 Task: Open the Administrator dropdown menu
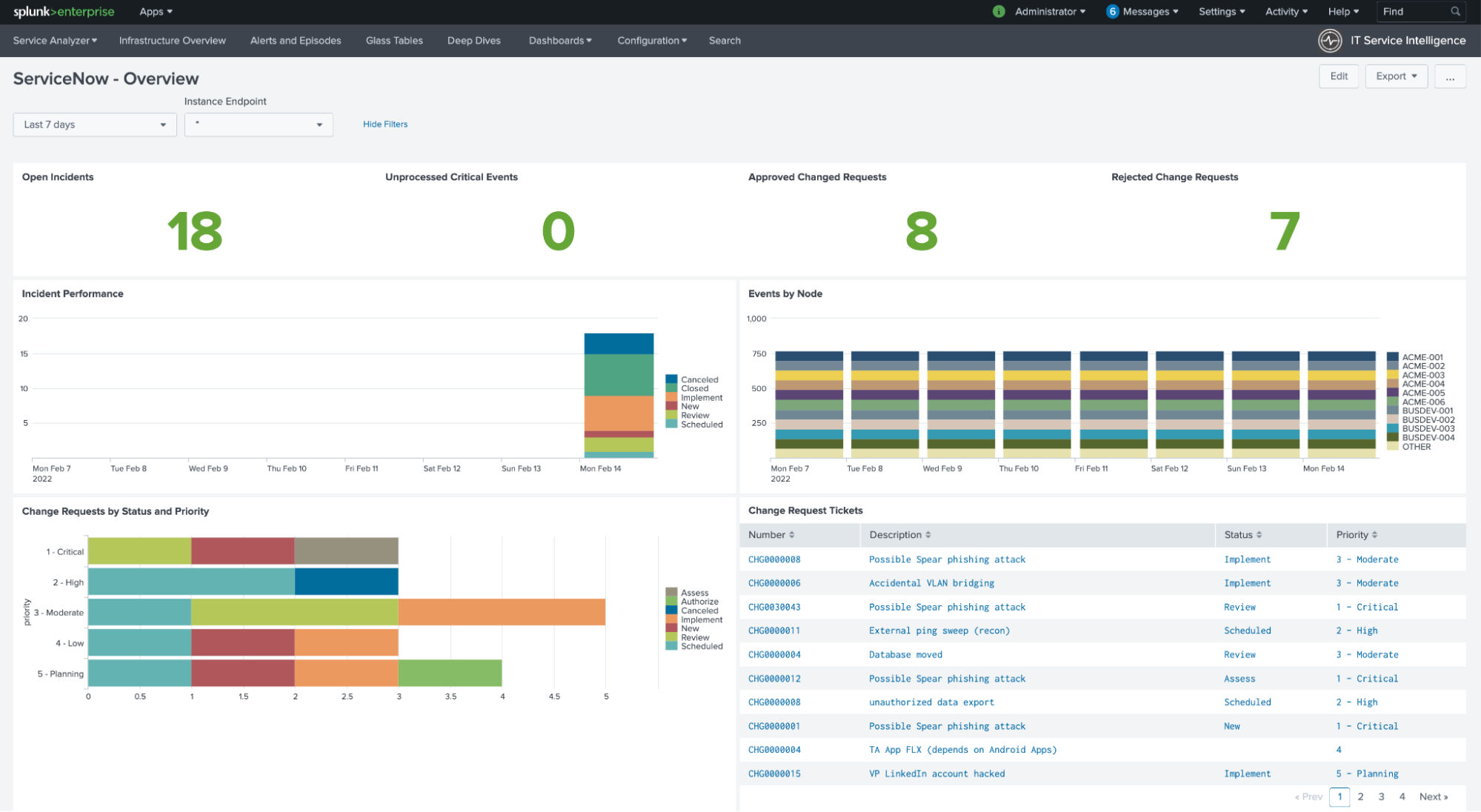click(x=1050, y=11)
